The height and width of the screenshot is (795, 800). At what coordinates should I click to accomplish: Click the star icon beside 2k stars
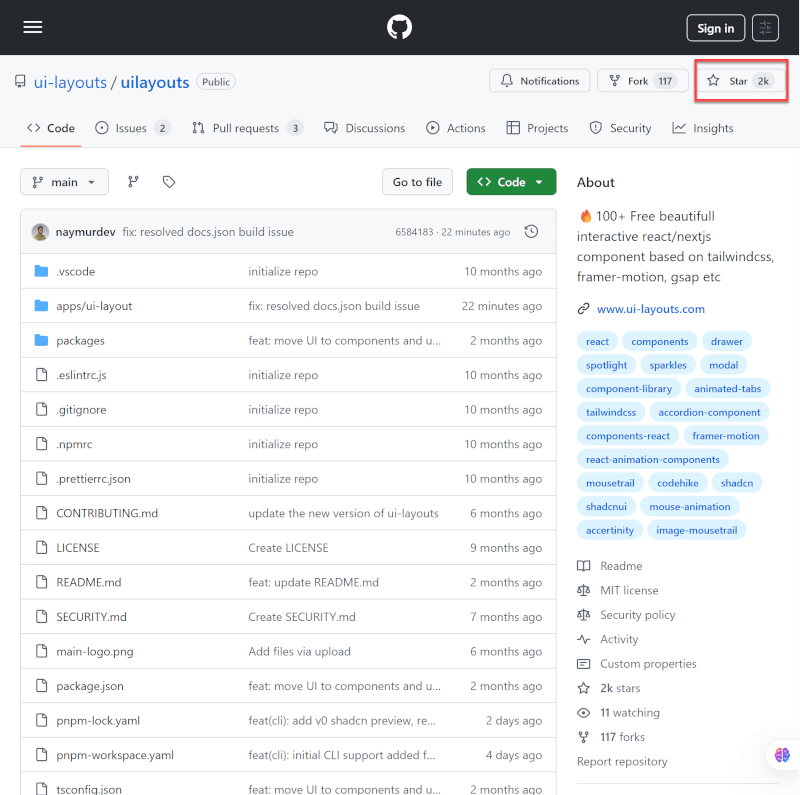coord(583,688)
